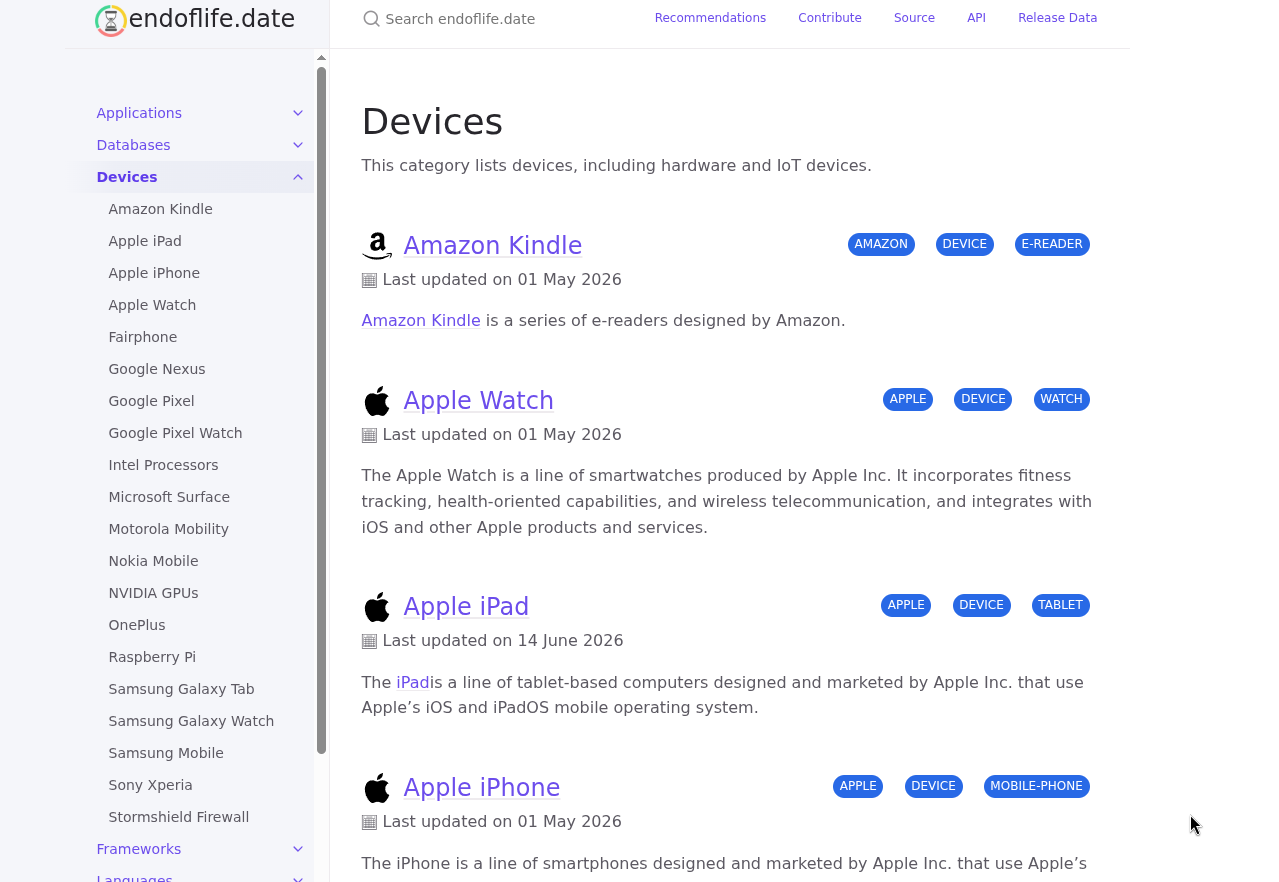The height and width of the screenshot is (882, 1279).
Task: Collapse the Devices sidebar category
Action: coord(298,177)
